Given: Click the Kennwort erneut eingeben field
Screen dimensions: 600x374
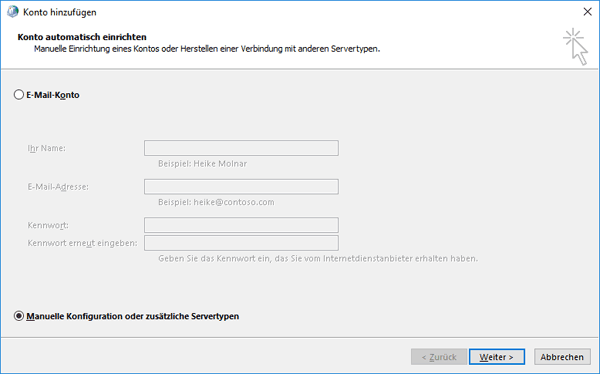Looking at the screenshot, I should (x=241, y=243).
